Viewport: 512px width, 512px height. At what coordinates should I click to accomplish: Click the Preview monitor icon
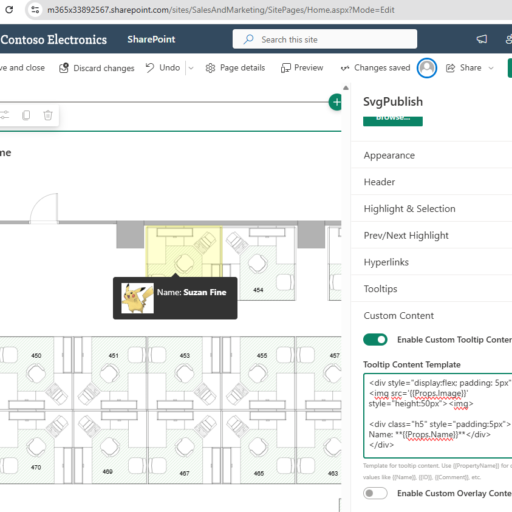tap(285, 68)
